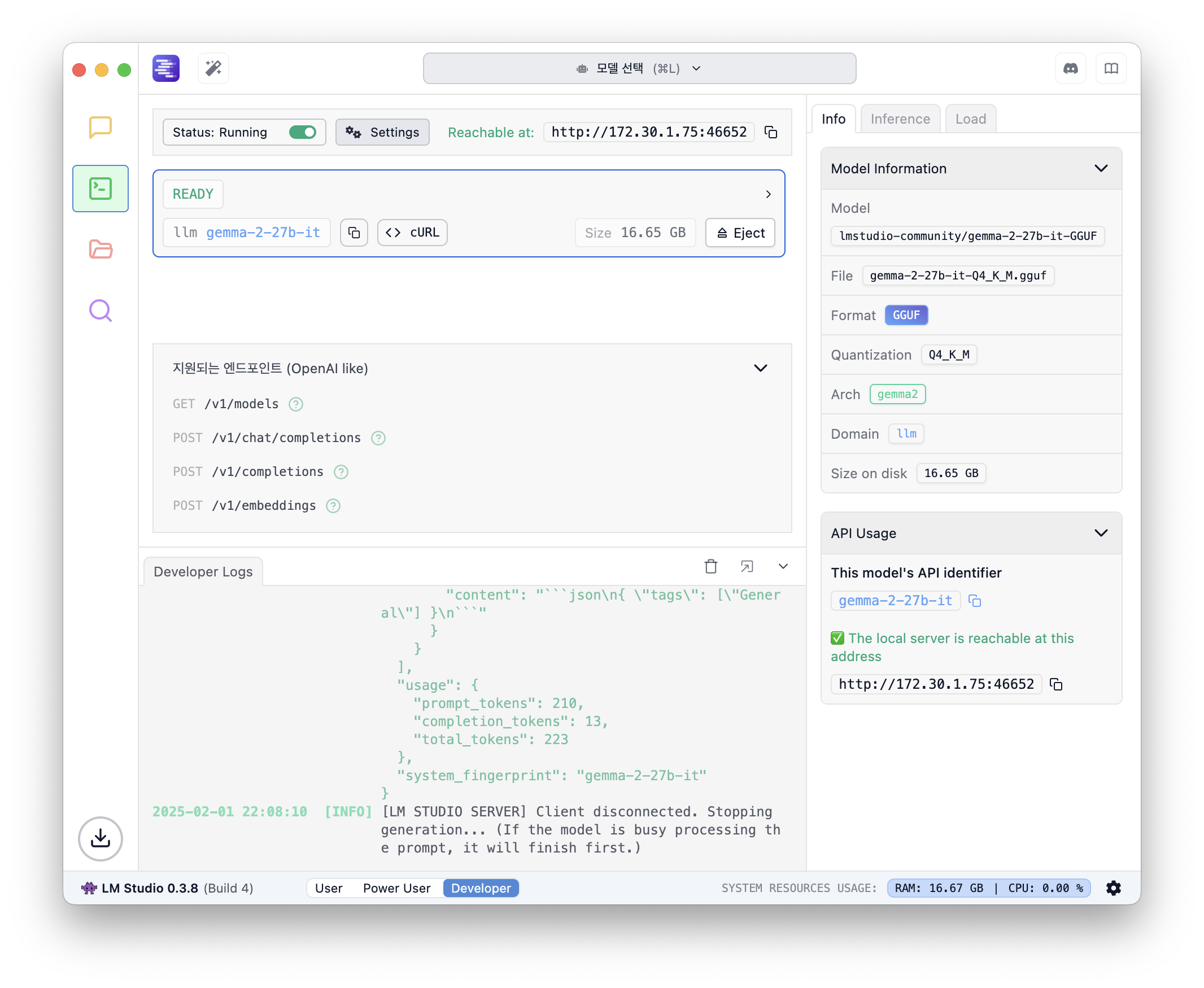This screenshot has height=988, width=1204.
Task: Collapse the Model Information section
Action: coord(1101,168)
